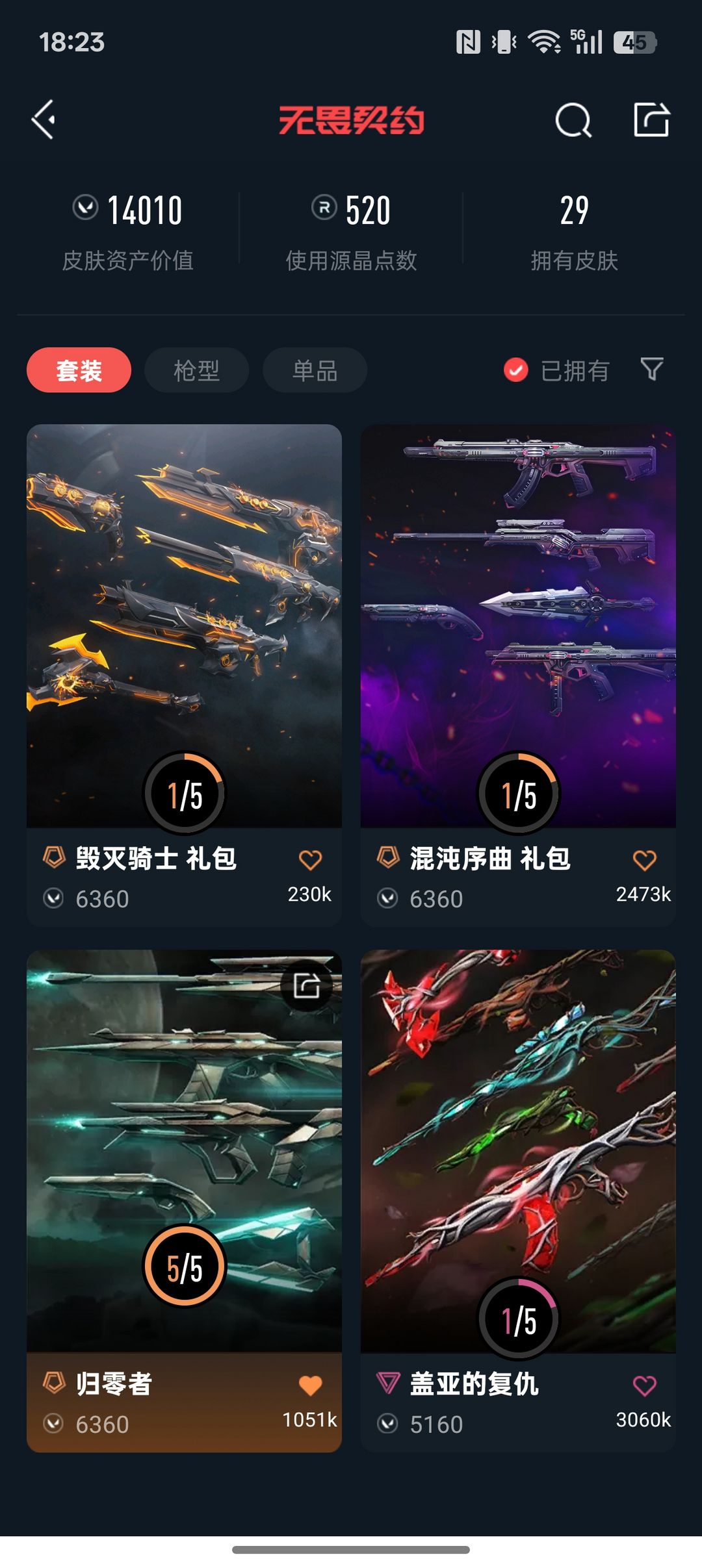
Task: Favorite the 盖亚的复仇 heart icon
Action: (x=644, y=1385)
